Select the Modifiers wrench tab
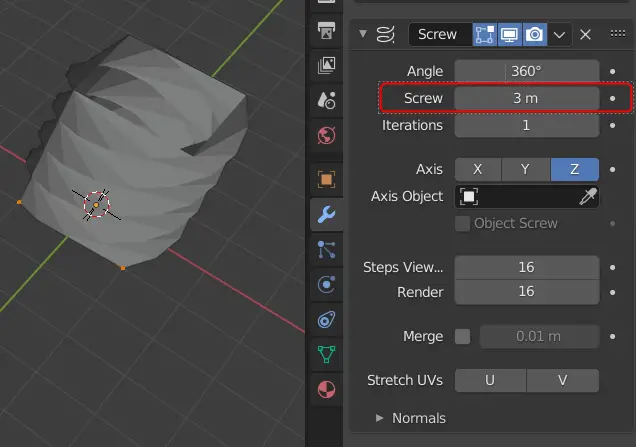Viewport: 636px width, 447px height. tap(327, 214)
